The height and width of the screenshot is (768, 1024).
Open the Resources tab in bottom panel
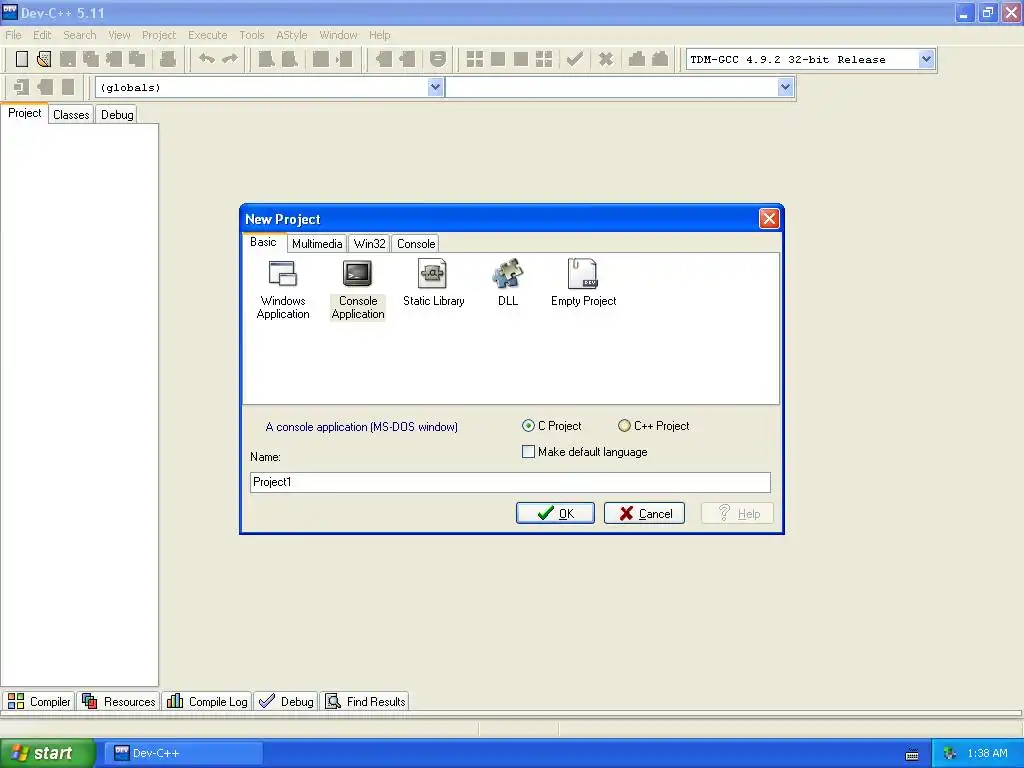click(119, 701)
